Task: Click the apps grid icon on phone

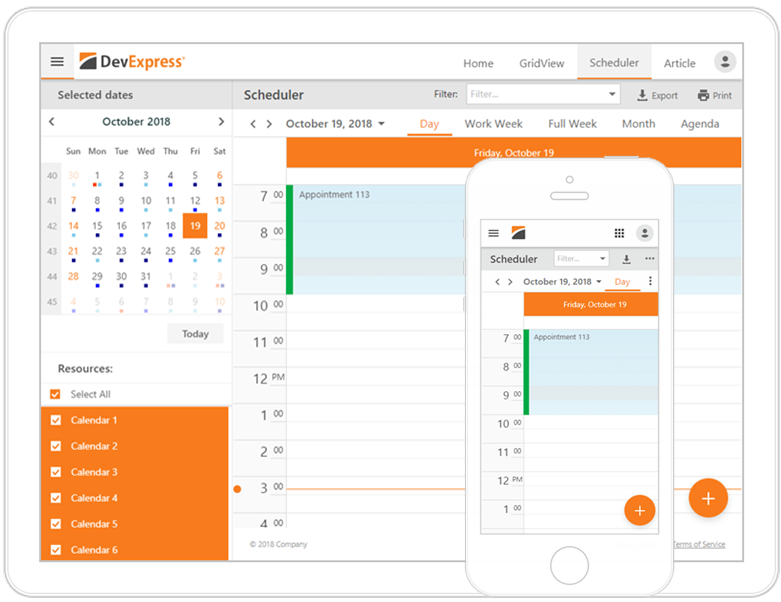Action: coord(619,233)
